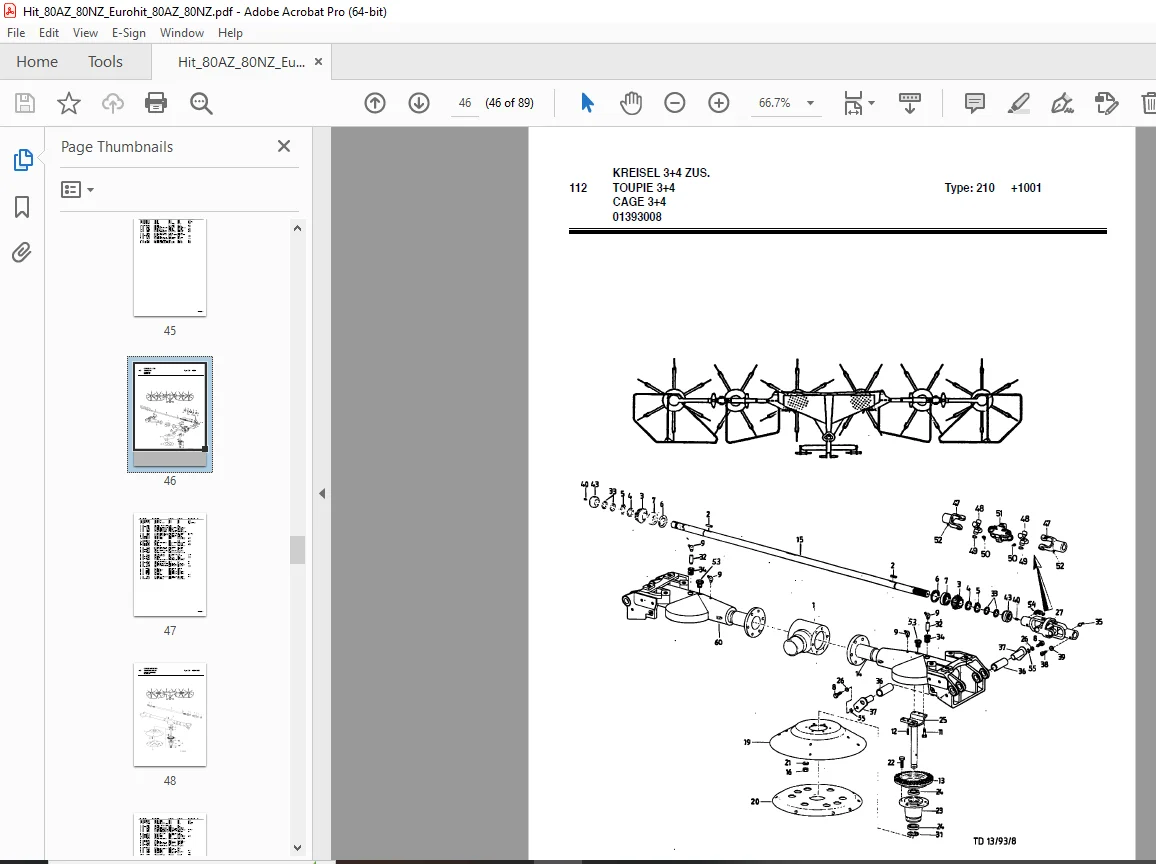Select page 47 thumbnail
1156x864 pixels.
click(170, 565)
